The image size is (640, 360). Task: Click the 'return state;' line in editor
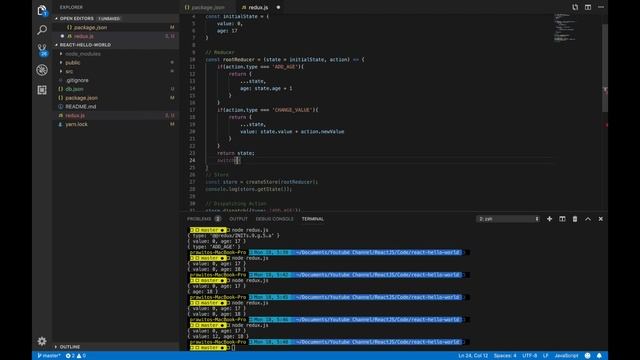[236, 153]
